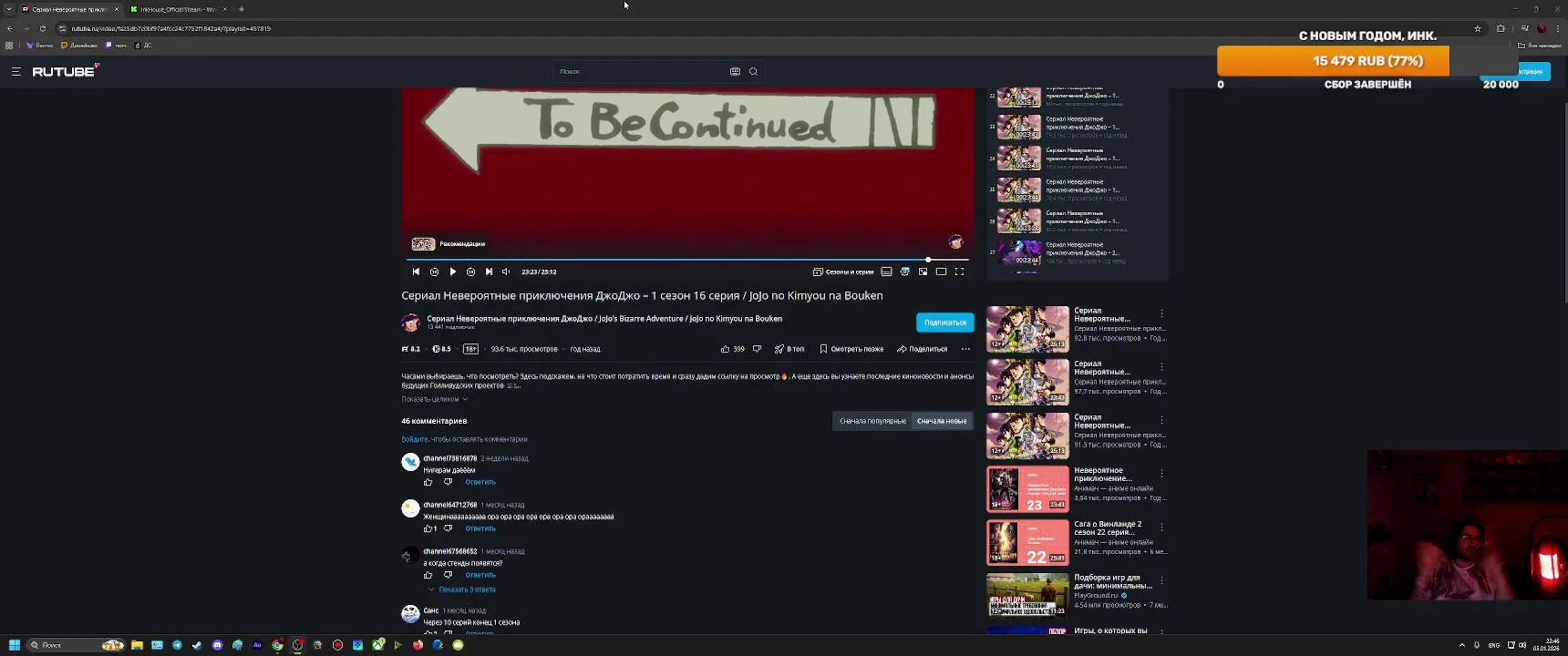Open the channel67568652 commenter avatar
Image resolution: width=1568 pixels, height=656 pixels.
tap(410, 555)
